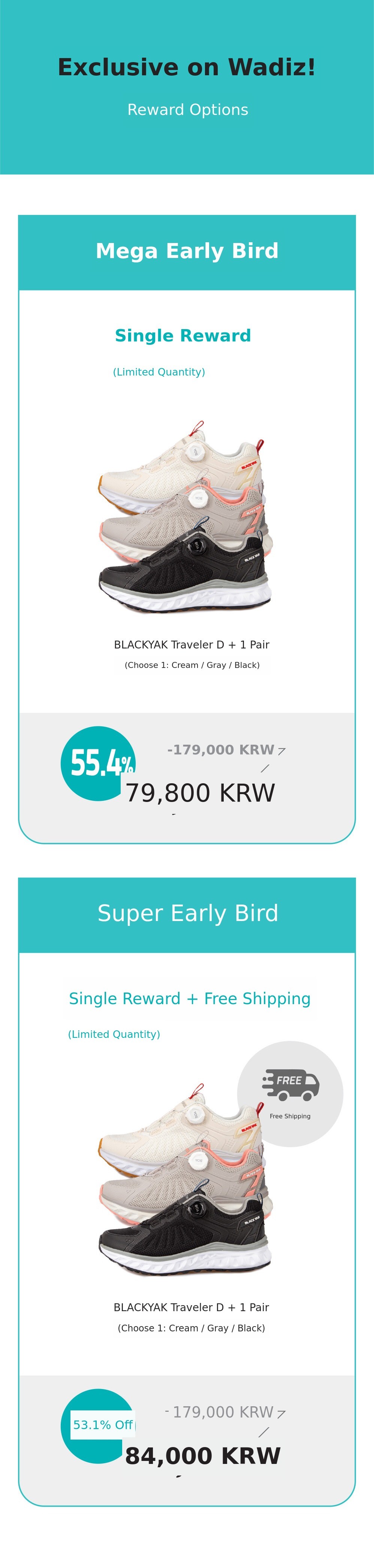Click the 55.4% discount badge

pyautogui.click(x=97, y=763)
